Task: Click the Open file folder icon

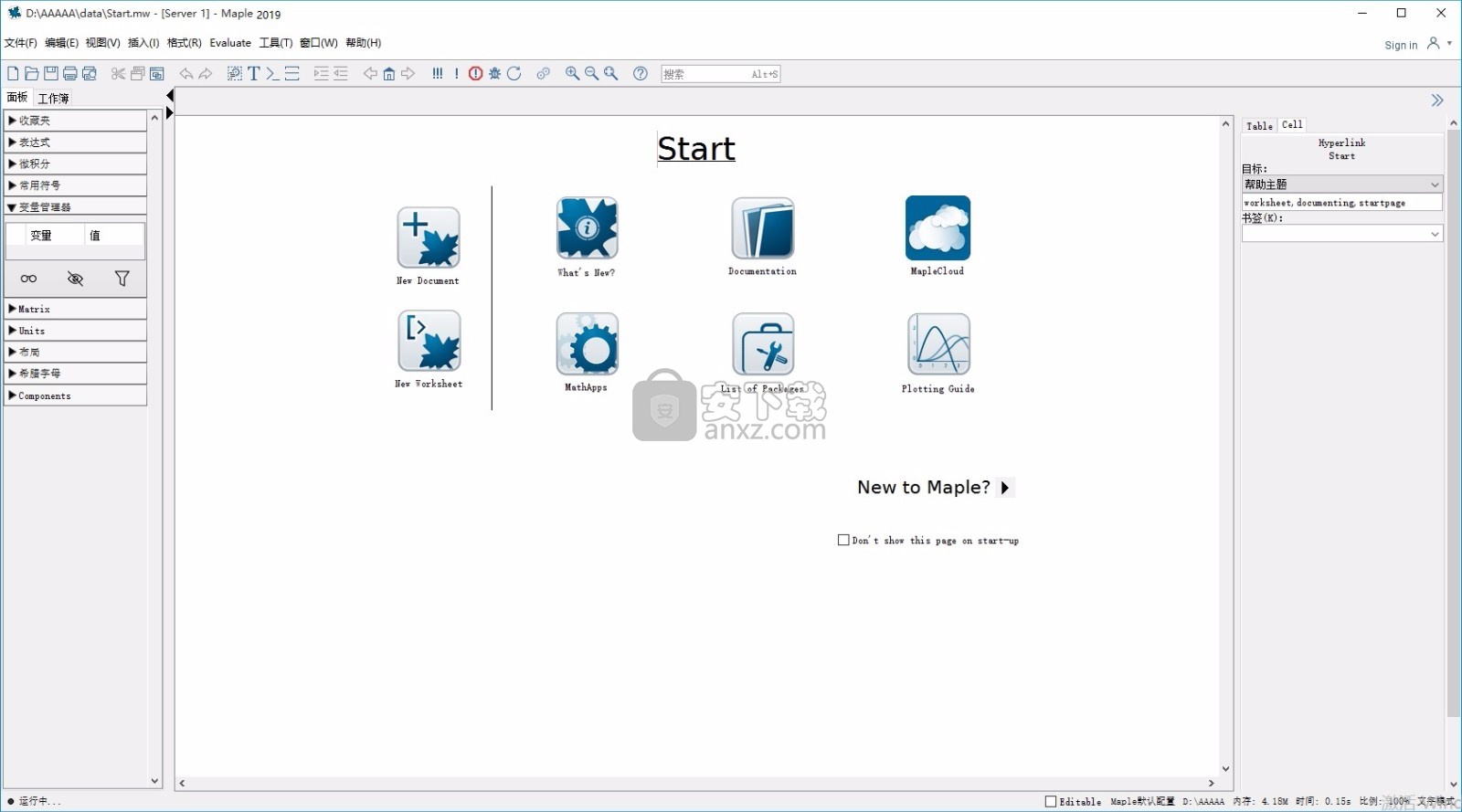Action: tap(32, 73)
